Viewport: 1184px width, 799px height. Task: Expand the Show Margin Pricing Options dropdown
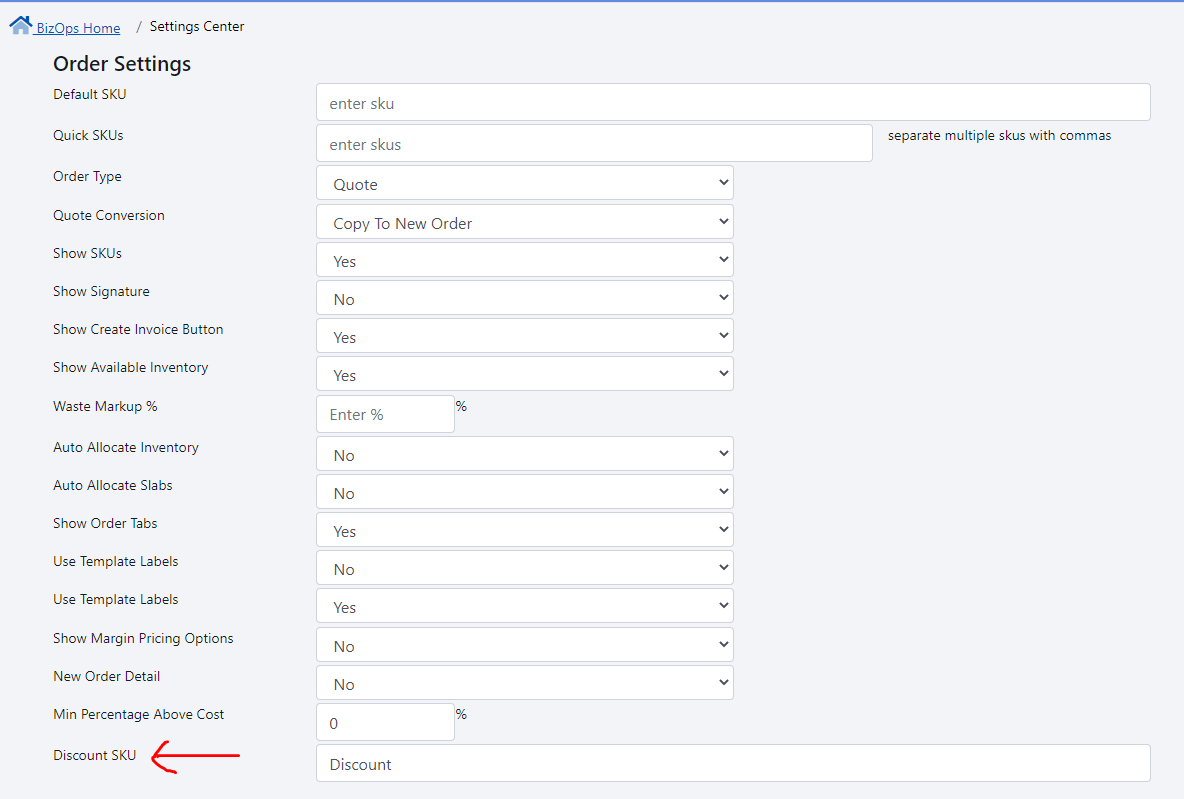(524, 646)
